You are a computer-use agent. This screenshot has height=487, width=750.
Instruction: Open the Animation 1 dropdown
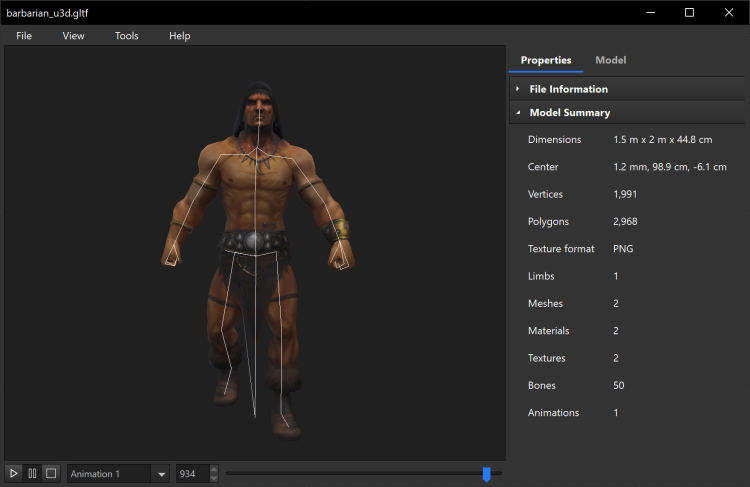[x=161, y=474]
